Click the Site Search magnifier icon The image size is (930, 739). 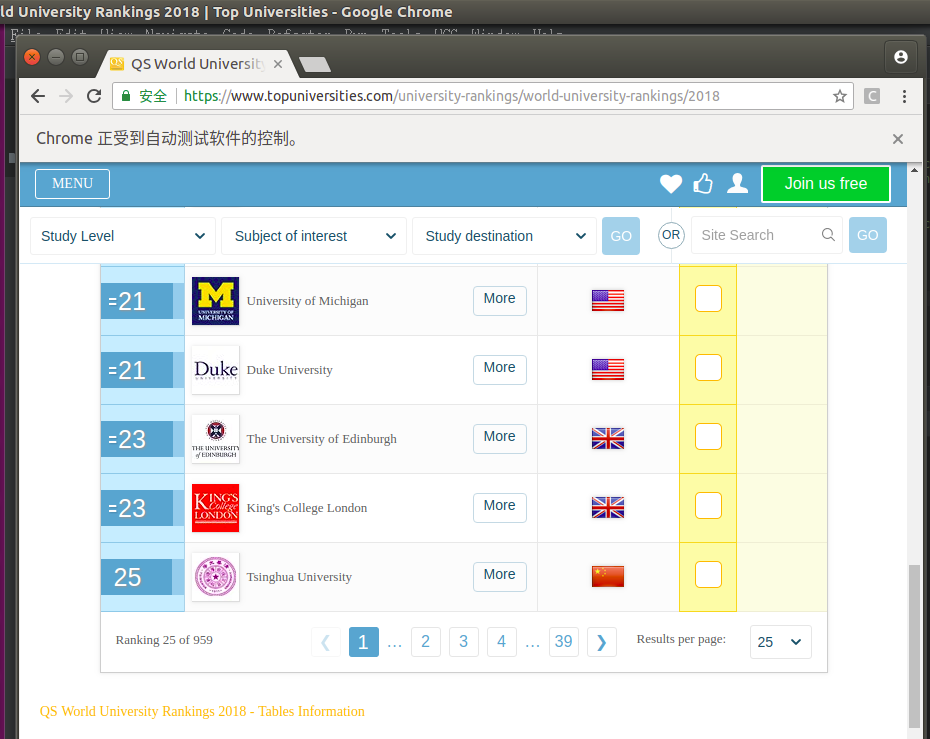[x=828, y=235]
